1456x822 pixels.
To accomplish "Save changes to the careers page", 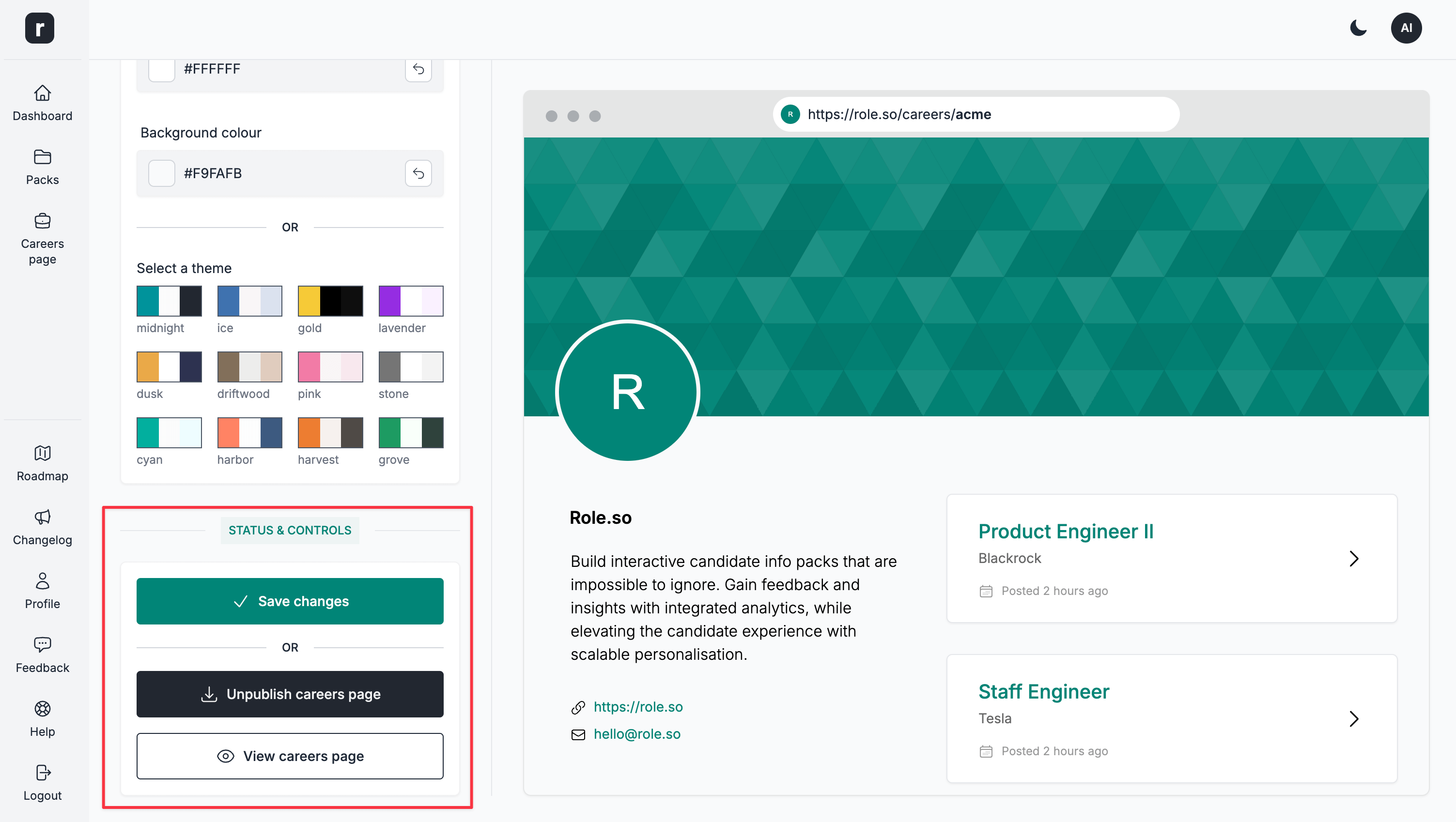I will click(x=290, y=601).
